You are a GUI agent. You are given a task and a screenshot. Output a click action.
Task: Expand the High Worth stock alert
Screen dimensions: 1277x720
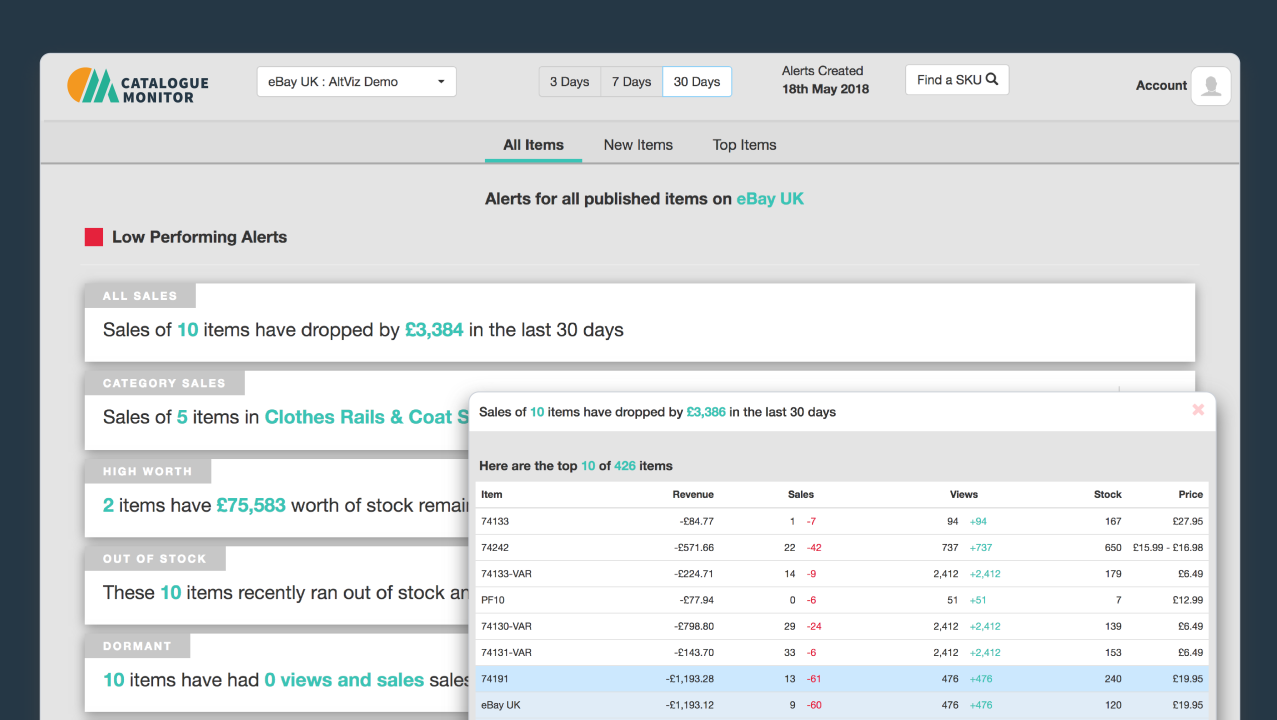(280, 505)
